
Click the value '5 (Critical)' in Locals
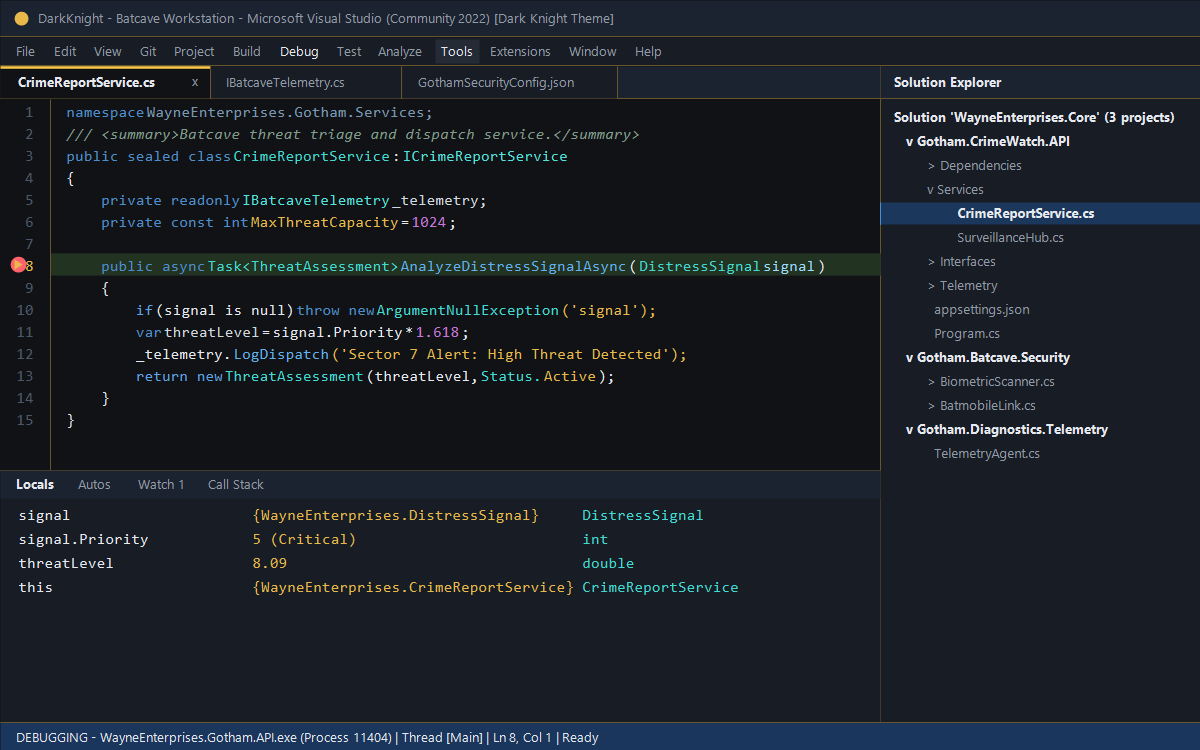pyautogui.click(x=304, y=539)
